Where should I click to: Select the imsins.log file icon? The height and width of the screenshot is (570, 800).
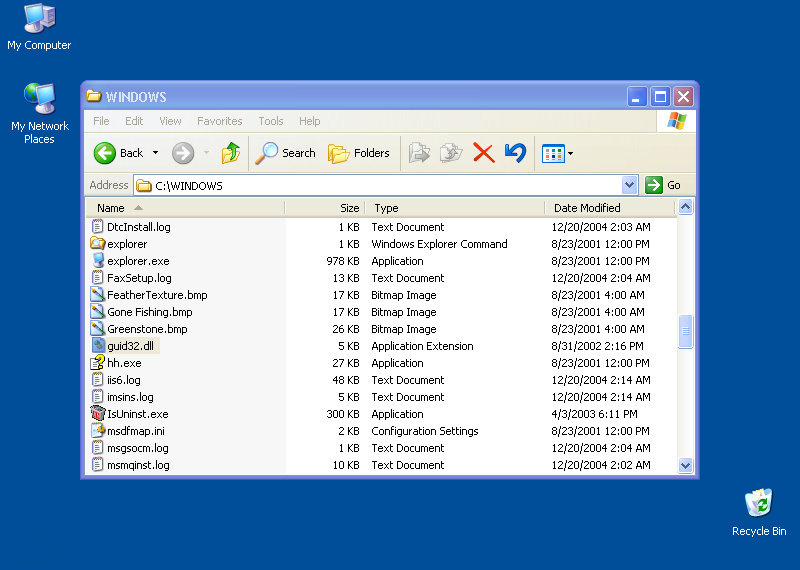pyautogui.click(x=97, y=396)
